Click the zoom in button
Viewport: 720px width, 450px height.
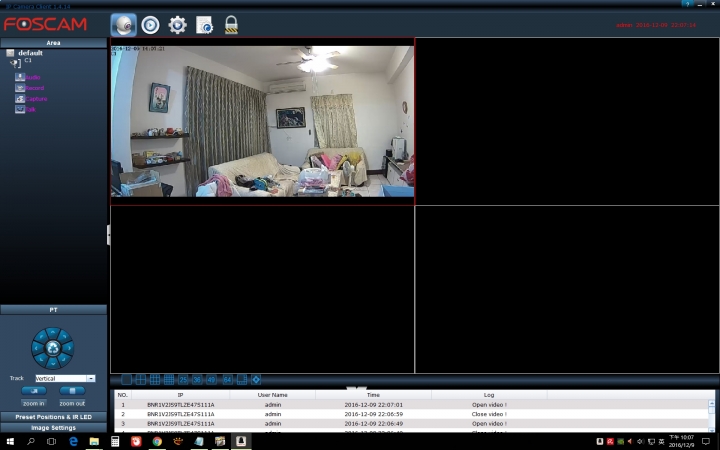tap(34, 403)
